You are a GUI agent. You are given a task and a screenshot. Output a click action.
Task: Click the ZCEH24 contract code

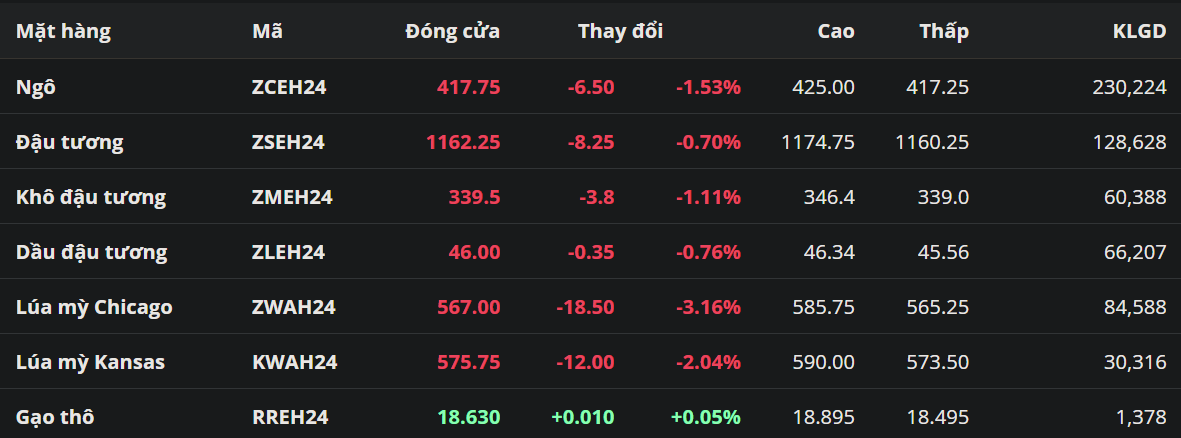tap(289, 87)
